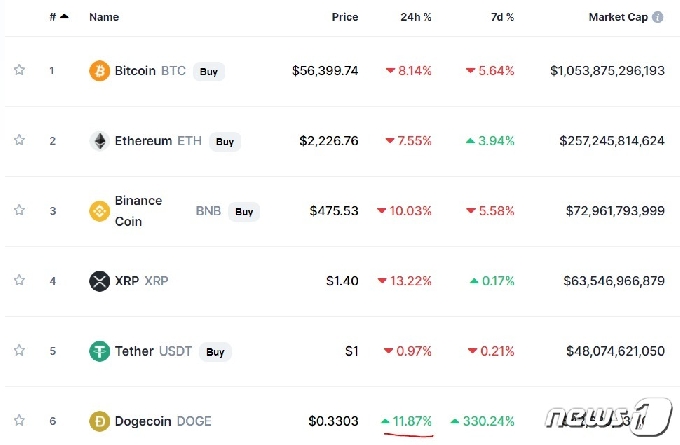Screen dimensions: 680x445
Task: Favorite XRP with the star icon
Action: pos(19,281)
